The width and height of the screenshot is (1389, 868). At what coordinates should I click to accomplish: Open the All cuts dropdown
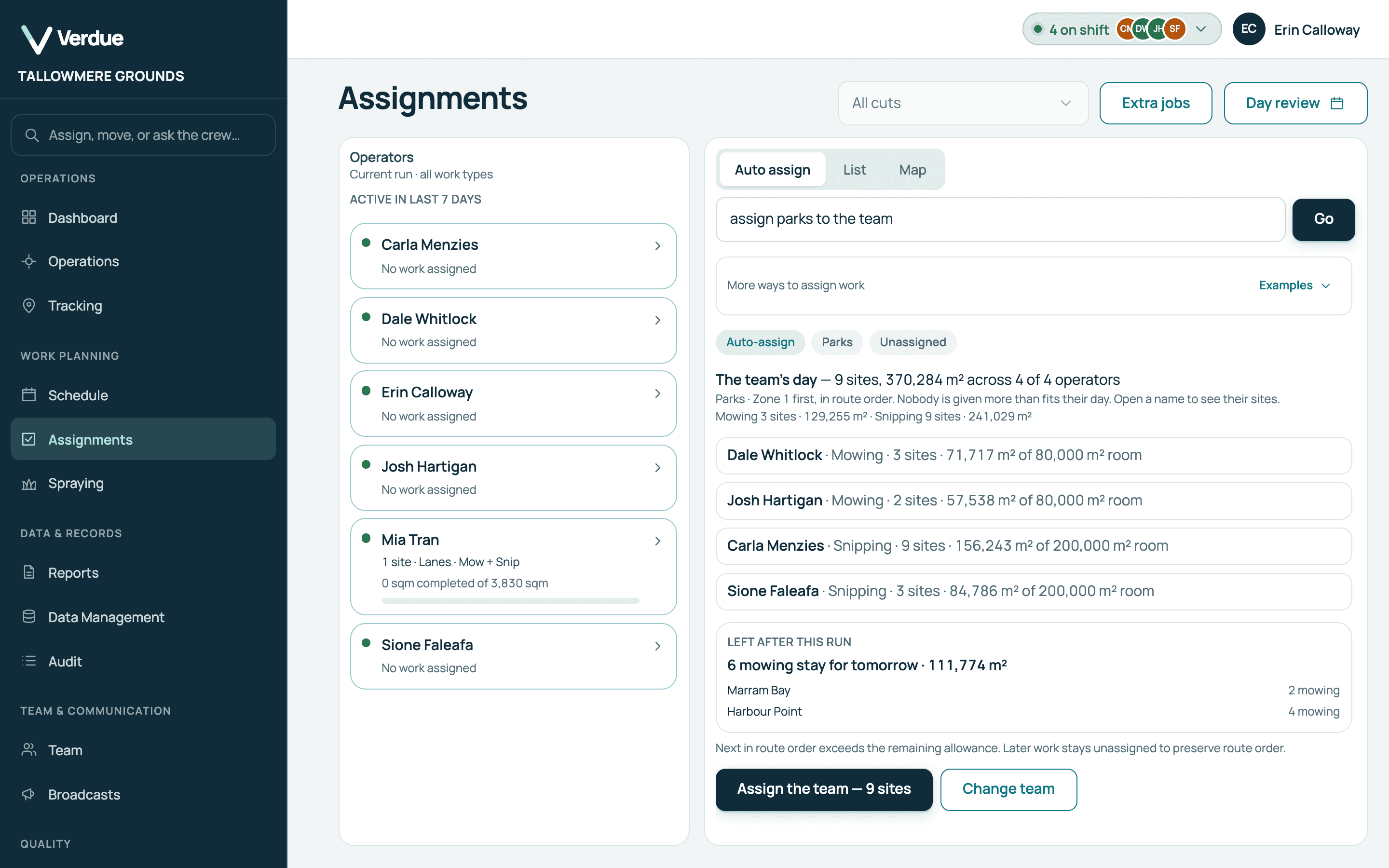pyautogui.click(x=963, y=103)
